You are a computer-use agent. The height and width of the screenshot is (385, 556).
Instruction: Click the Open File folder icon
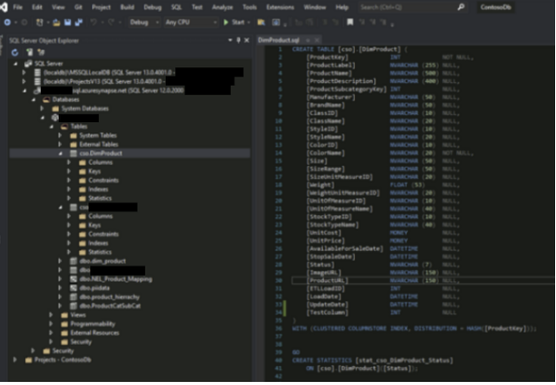click(x=56, y=23)
